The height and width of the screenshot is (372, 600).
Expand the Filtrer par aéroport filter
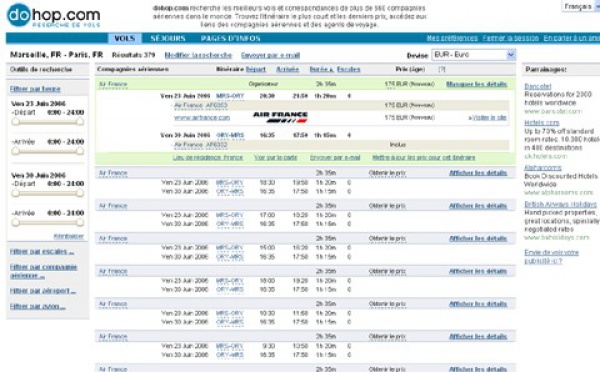(x=42, y=291)
